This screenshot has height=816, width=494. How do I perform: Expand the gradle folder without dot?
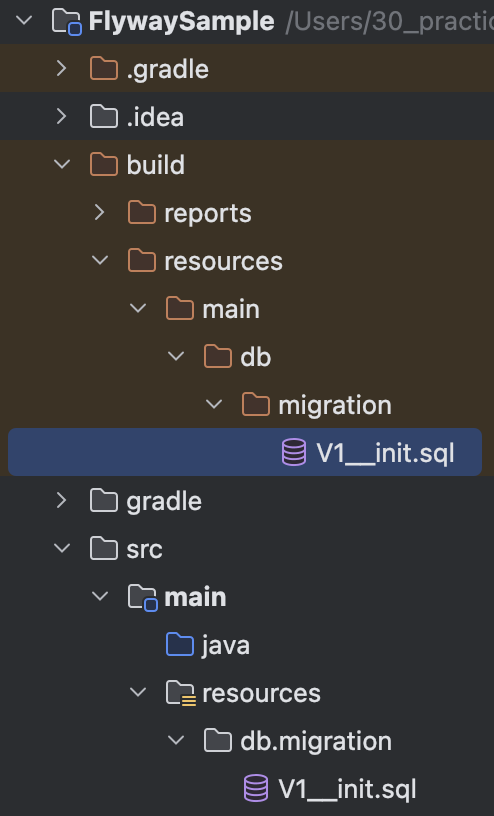pos(62,501)
